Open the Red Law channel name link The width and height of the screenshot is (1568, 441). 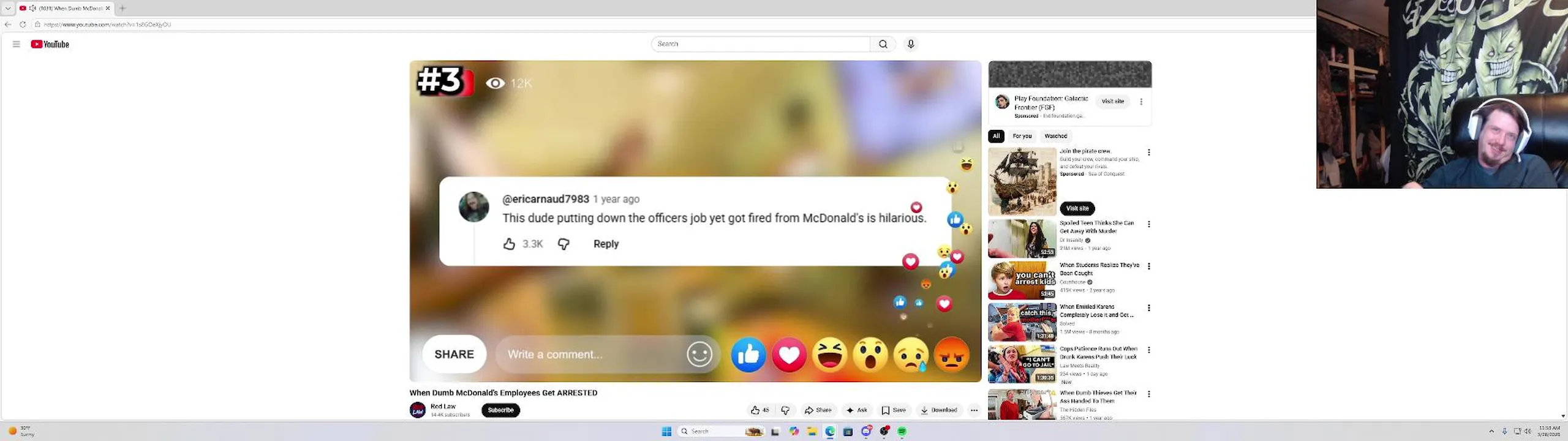pyautogui.click(x=443, y=406)
